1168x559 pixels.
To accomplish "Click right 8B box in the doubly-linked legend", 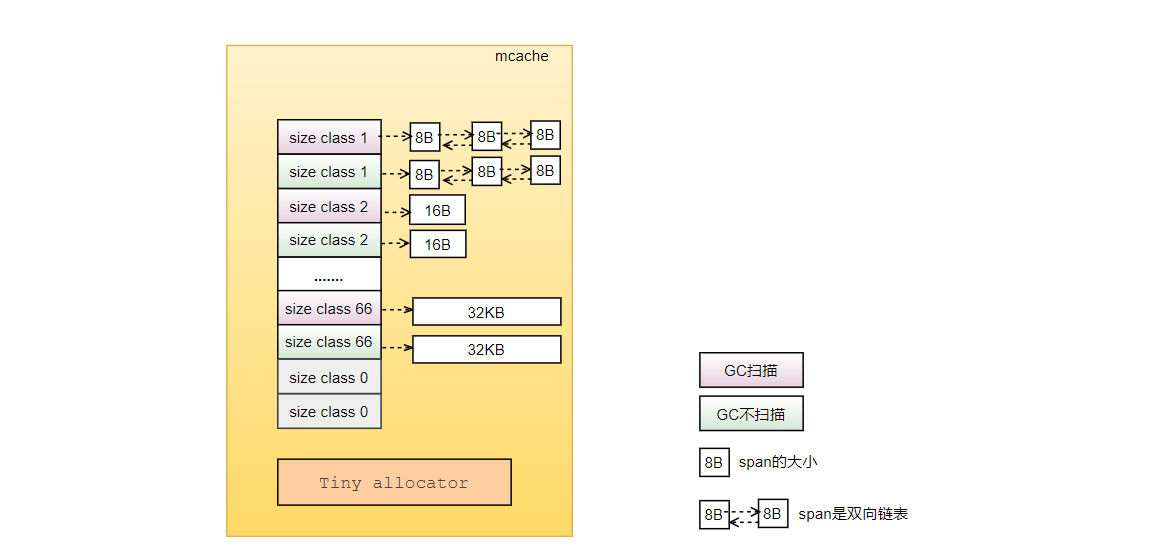I will point(773,514).
